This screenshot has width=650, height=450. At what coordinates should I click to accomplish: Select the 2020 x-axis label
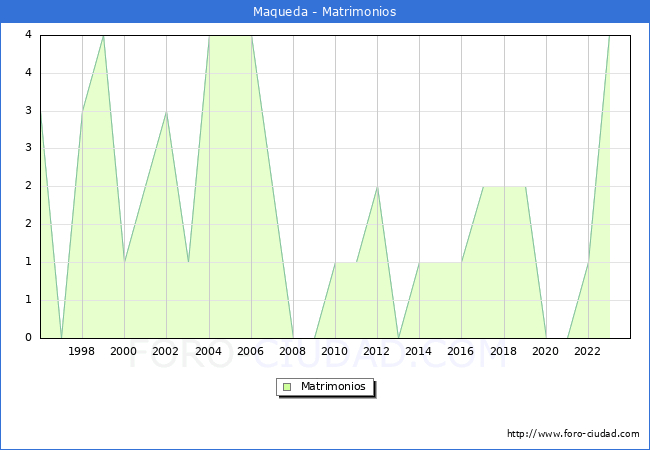coord(546,351)
